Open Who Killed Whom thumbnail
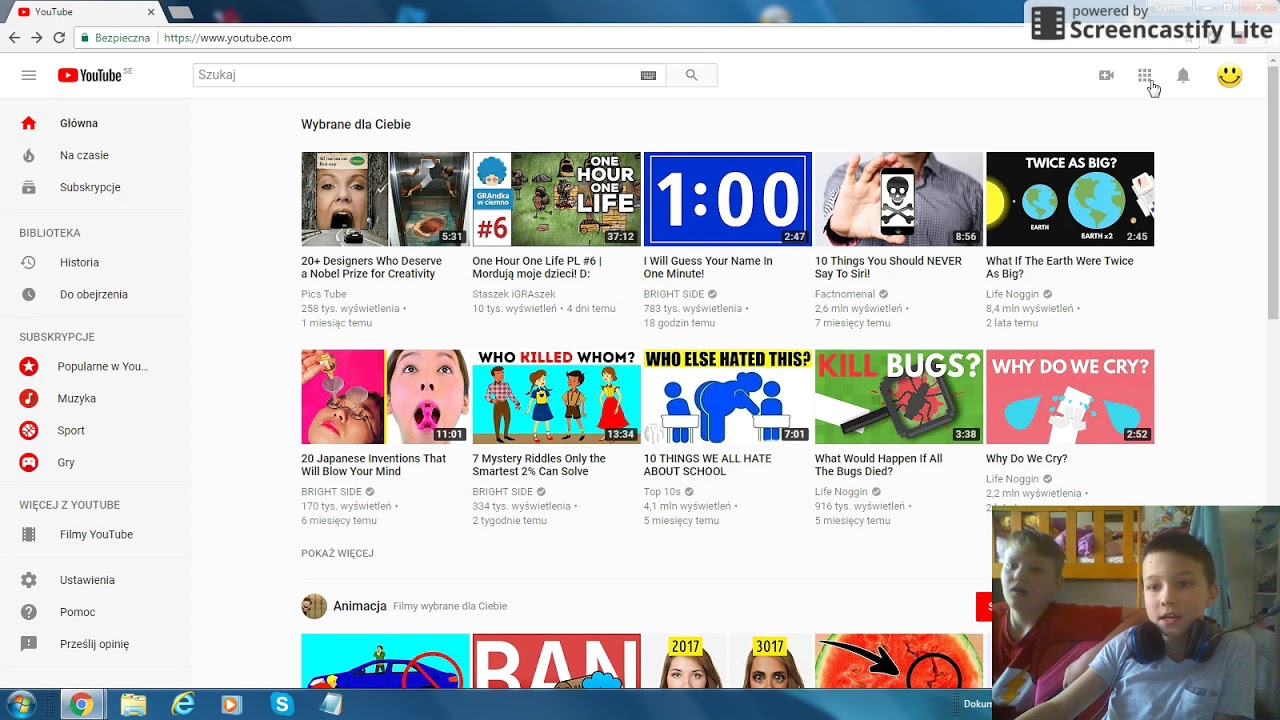 [556, 396]
